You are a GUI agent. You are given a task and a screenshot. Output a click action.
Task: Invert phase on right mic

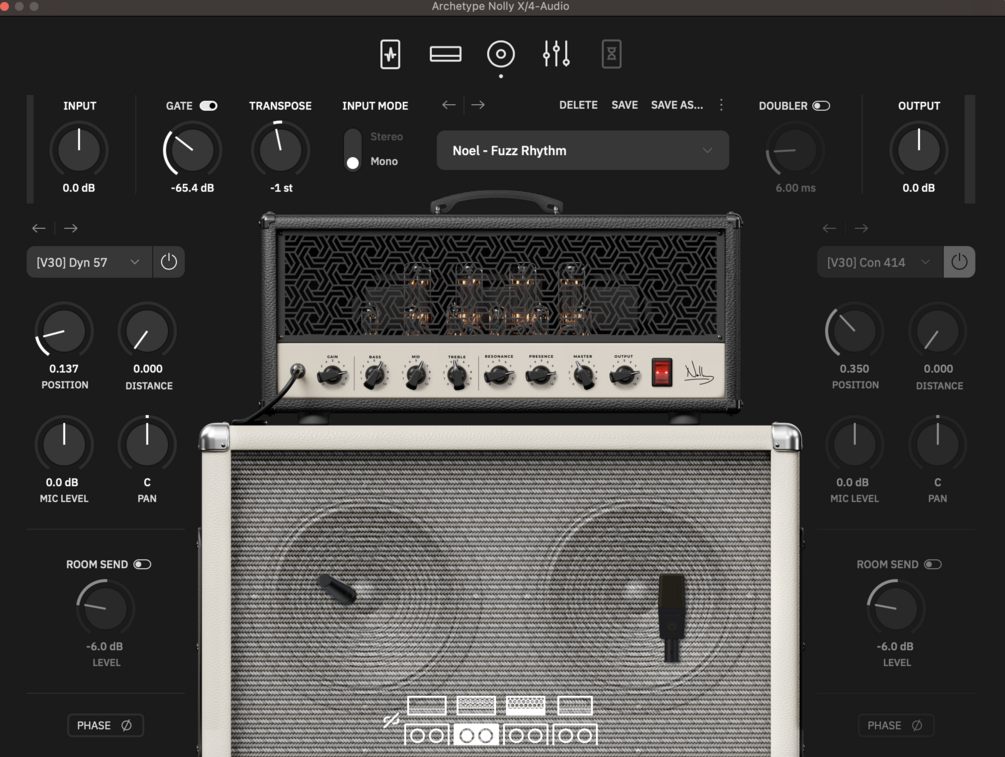pyautogui.click(x=895, y=726)
